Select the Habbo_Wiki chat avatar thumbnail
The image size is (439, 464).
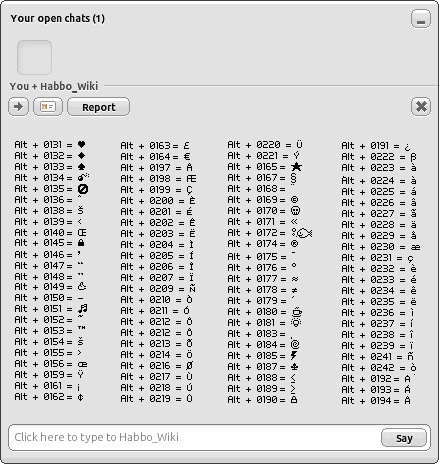coord(34,57)
